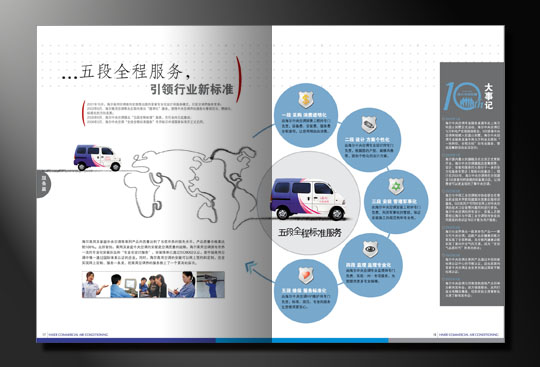Click the dollar-sign shield icon

305,99
